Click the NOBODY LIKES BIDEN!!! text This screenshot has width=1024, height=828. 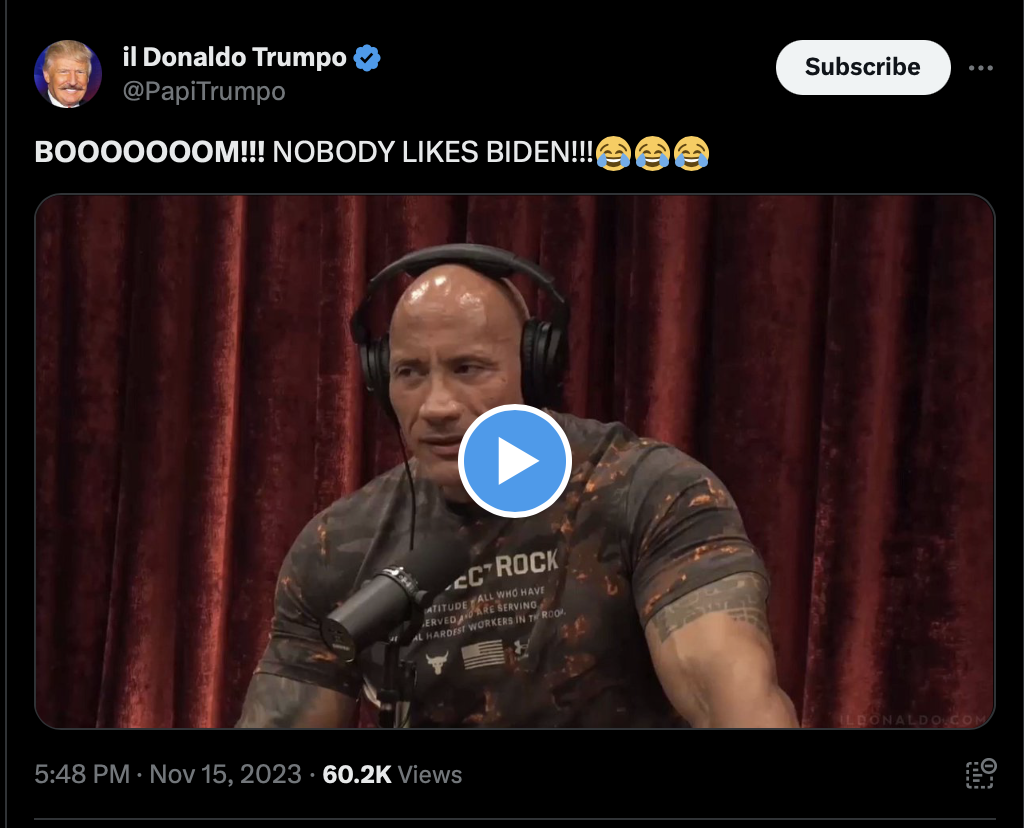click(x=432, y=152)
